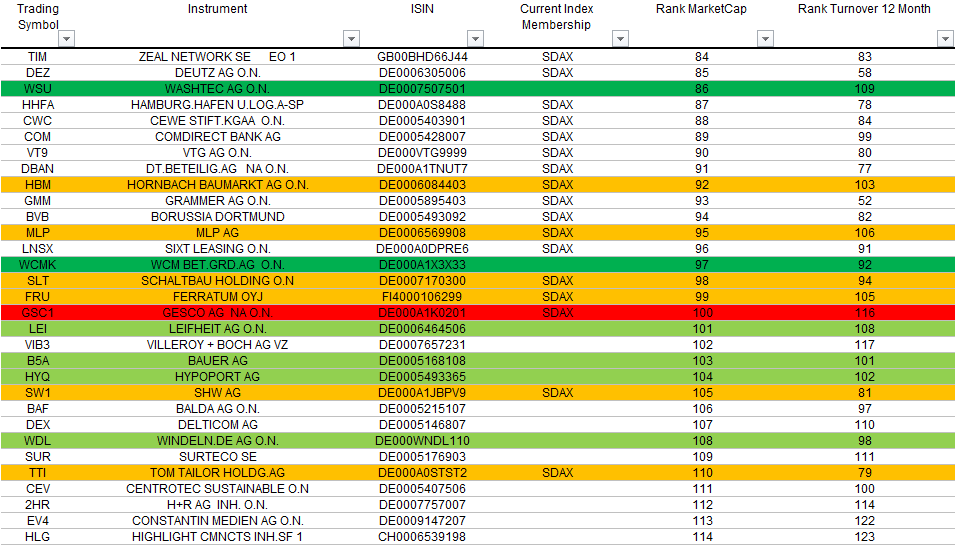This screenshot has width=955, height=545.
Task: Select the DELTICOM AG cell
Action: click(x=217, y=424)
